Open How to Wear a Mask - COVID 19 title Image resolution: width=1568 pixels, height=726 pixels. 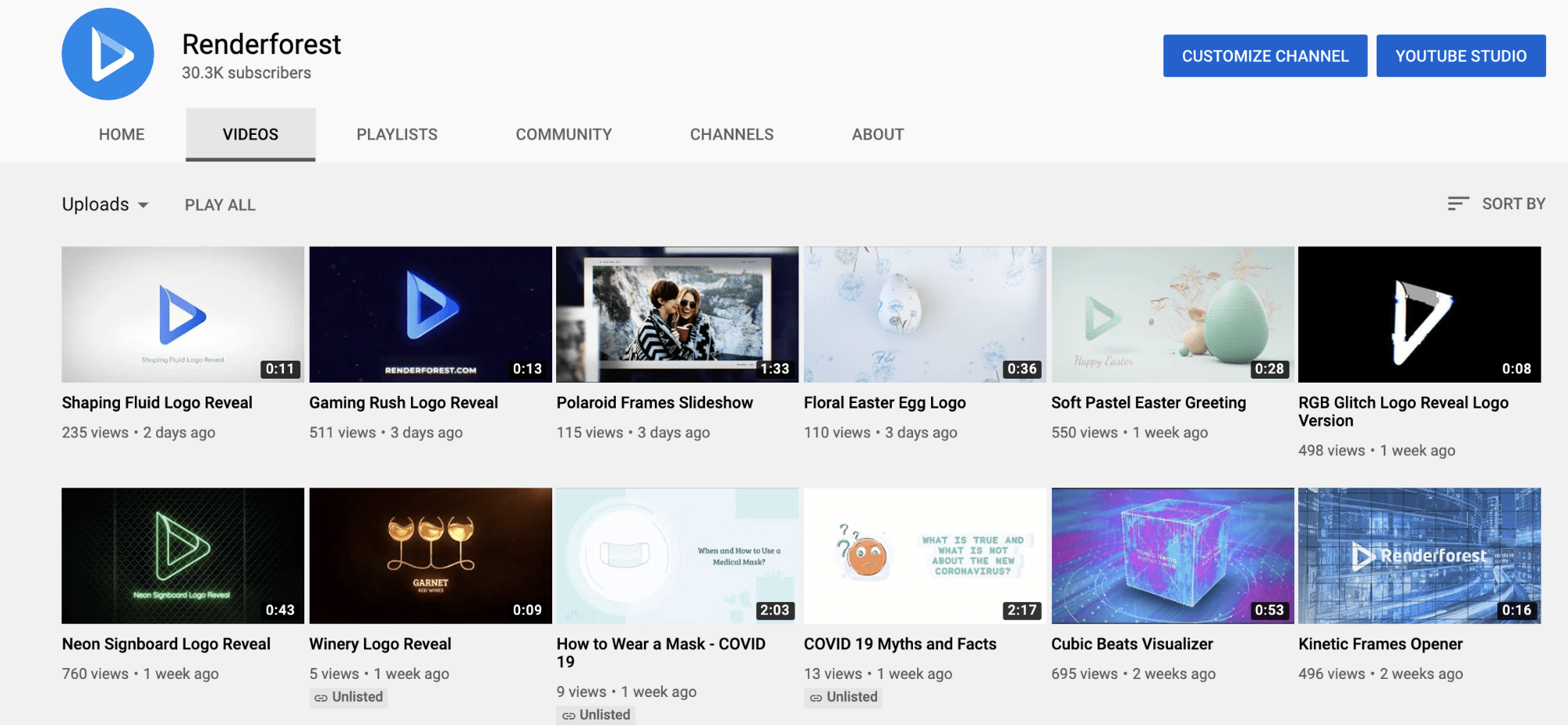660,653
